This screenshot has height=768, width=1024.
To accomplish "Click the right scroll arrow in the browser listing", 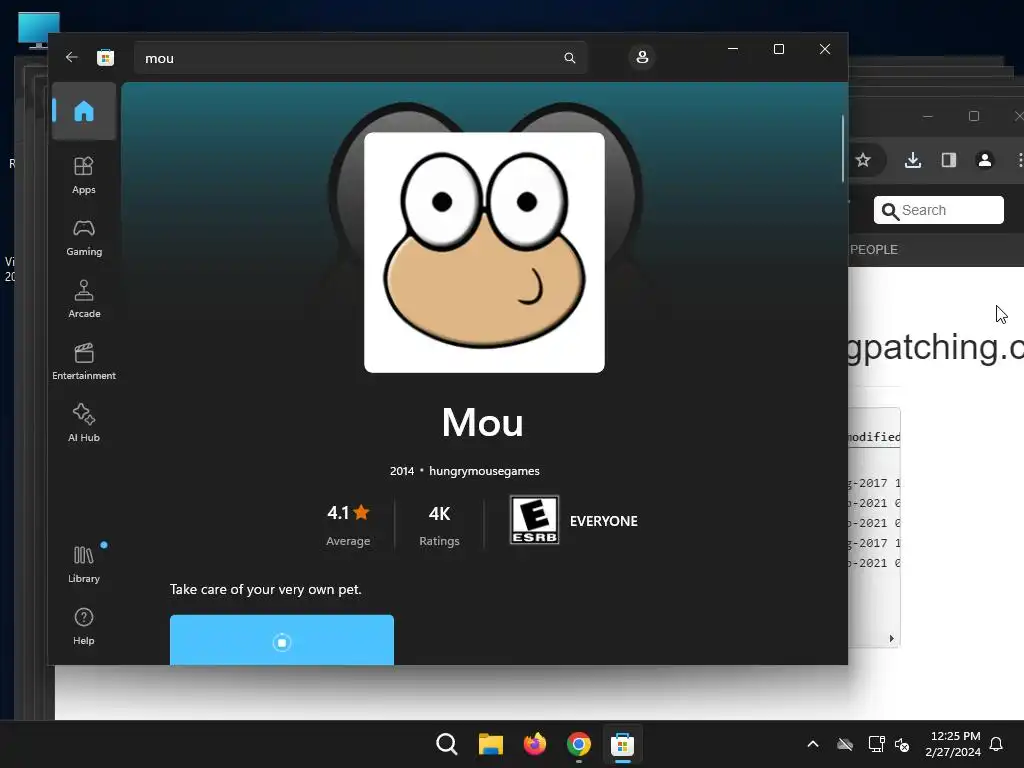I will 891,639.
